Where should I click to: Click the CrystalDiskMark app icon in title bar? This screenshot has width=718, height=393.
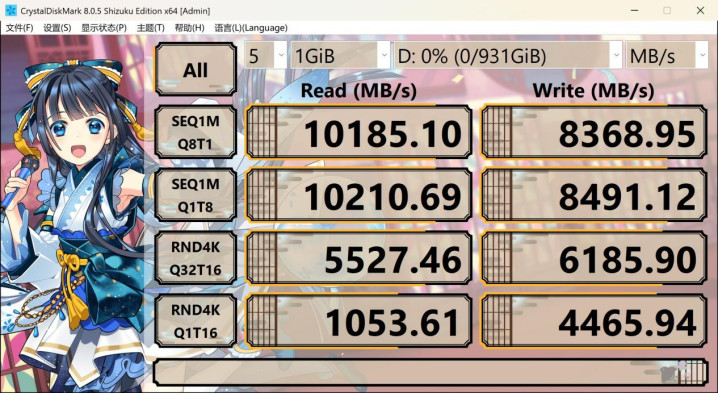point(11,11)
